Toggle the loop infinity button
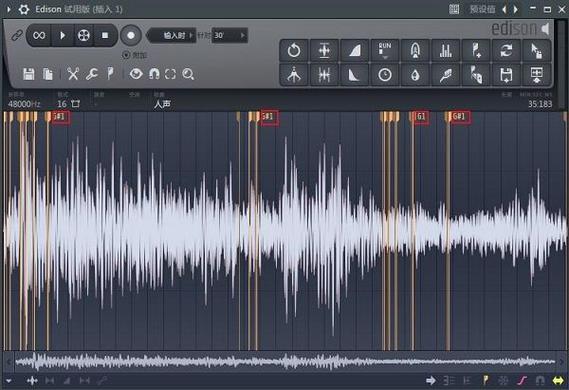 (39, 35)
